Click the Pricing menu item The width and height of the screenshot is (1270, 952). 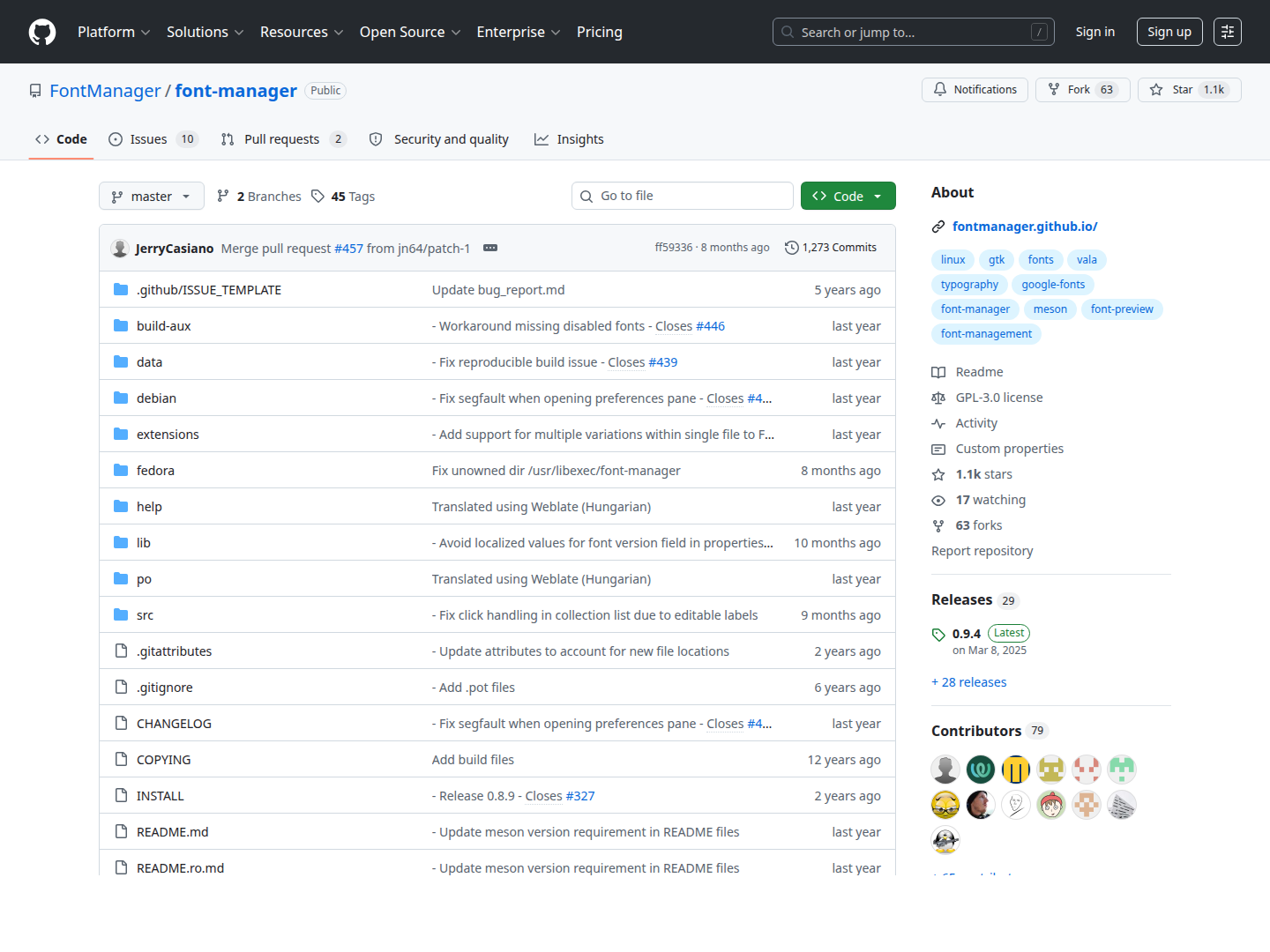pos(600,32)
